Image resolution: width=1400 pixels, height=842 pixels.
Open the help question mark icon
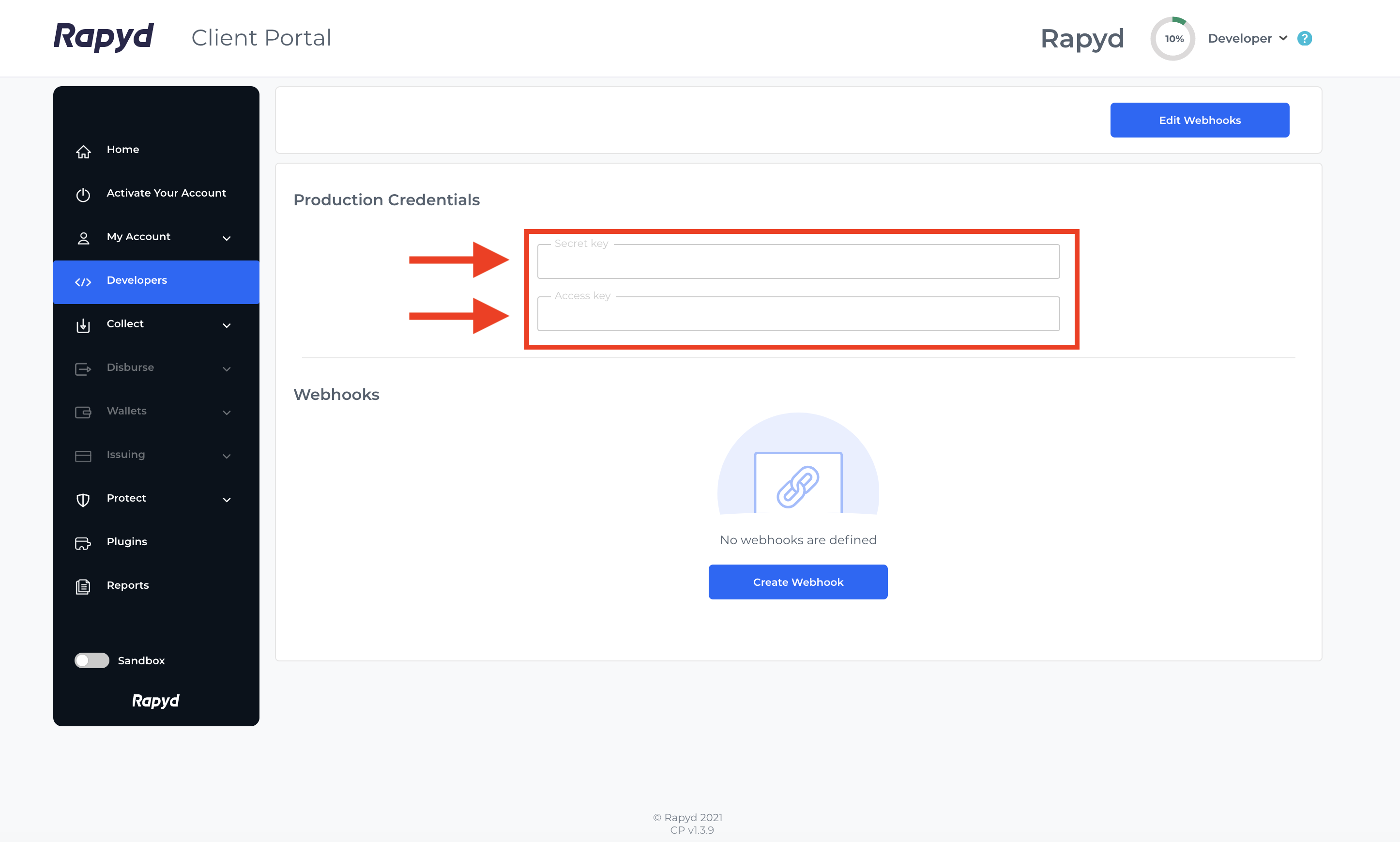coord(1304,38)
